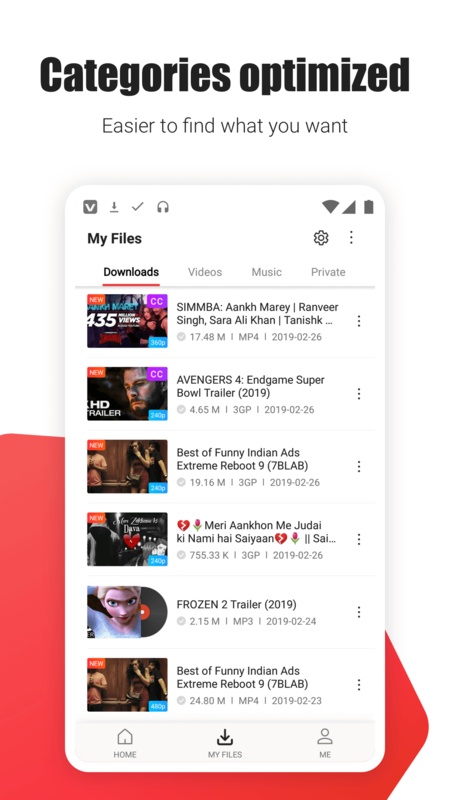Open the AVENGERS 4 Endgame thumbnail
This screenshot has width=450, height=800.
(127, 393)
